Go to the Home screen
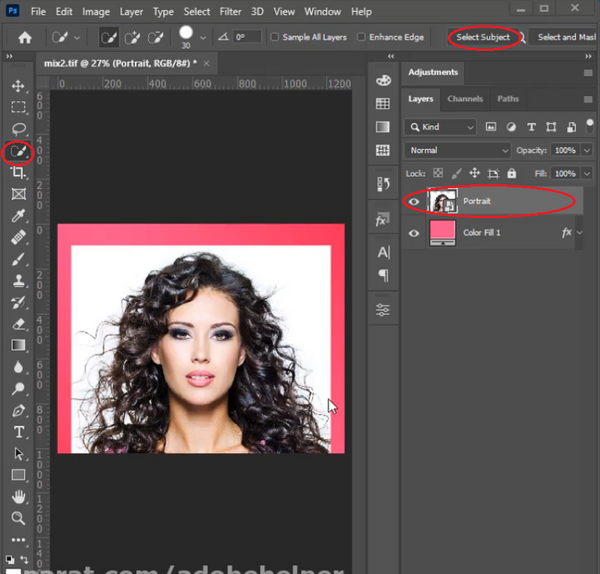 [x=25, y=38]
